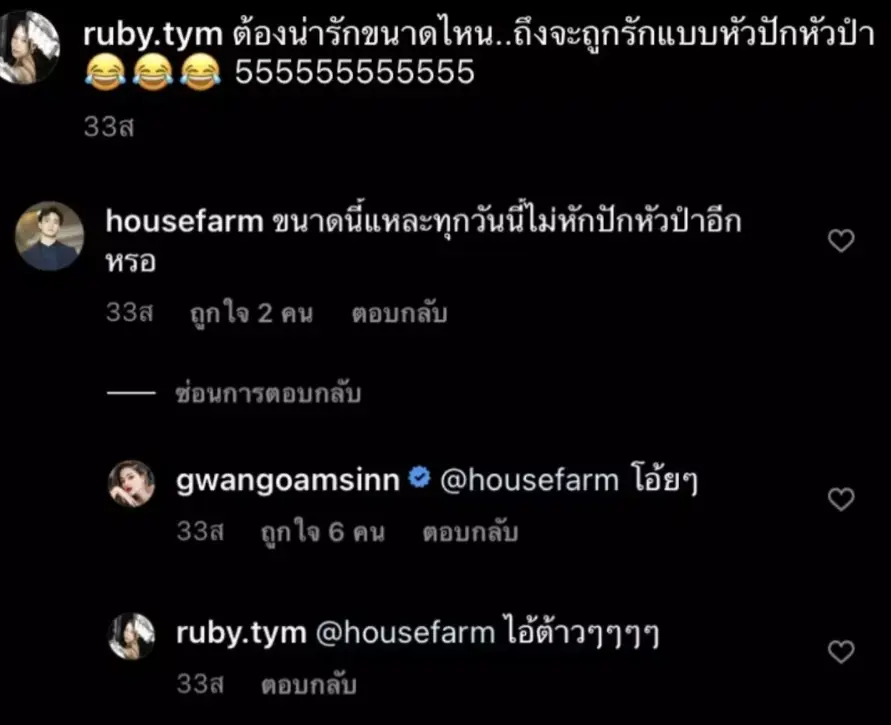Reply to housefarm's comment with ตอบกลับ
Viewport: 891px width, 725px height.
tap(399, 314)
